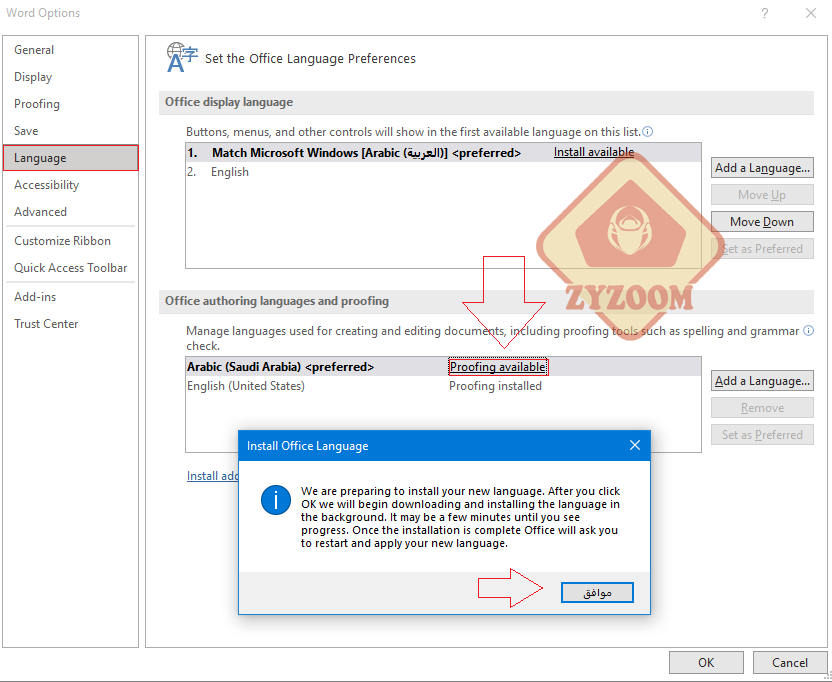Select the Language category in sidebar
Screen dimensions: 832x682
click(71, 158)
